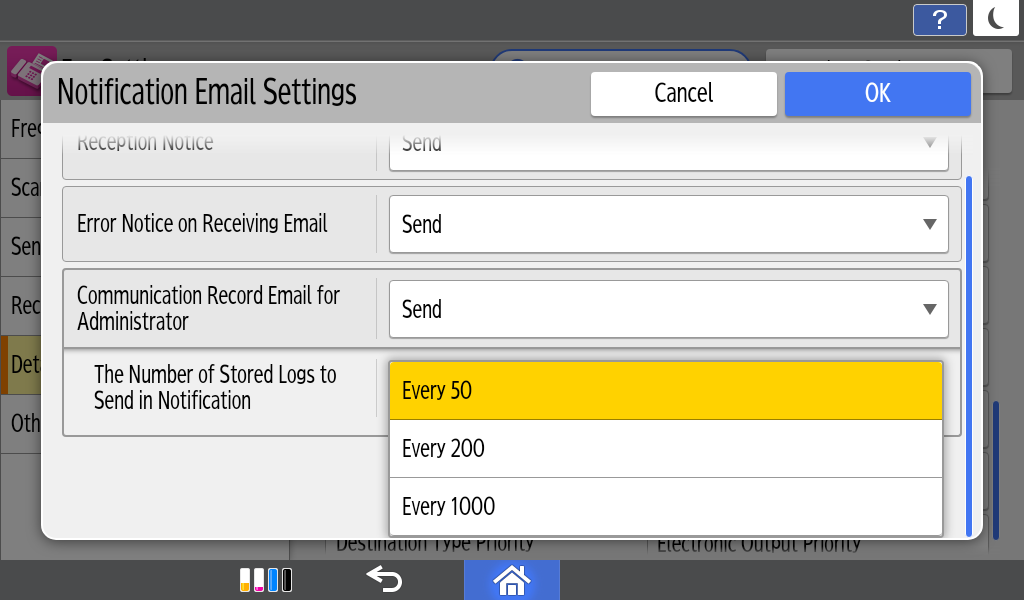Expand Error Notice on Receiving Email dropdown

point(668,224)
